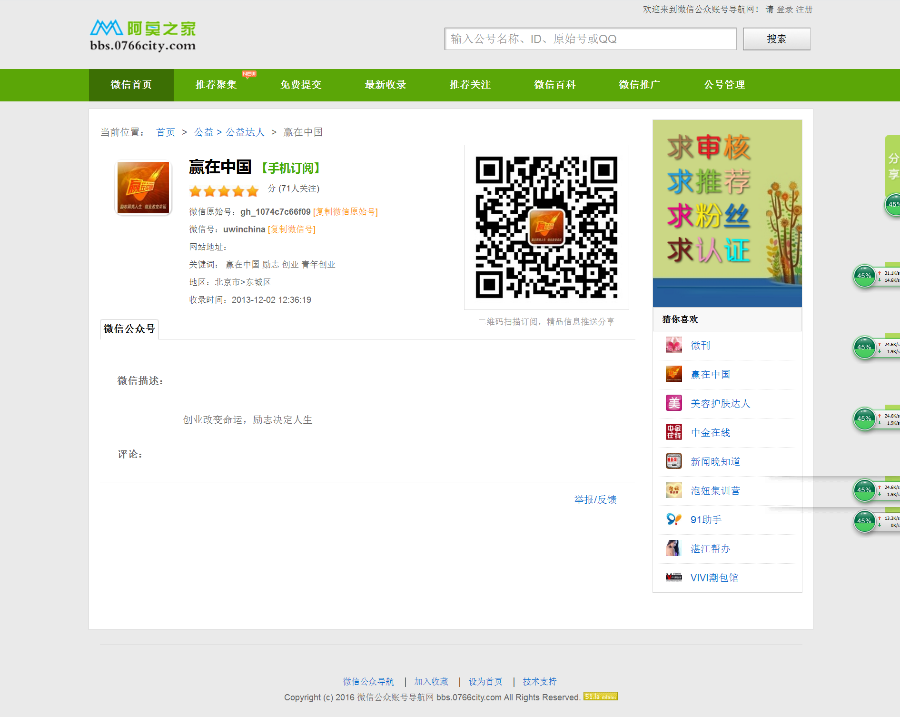The image size is (900, 717).
Task: Select the original ID gh_1074c7c66f09
Action: click(x=276, y=212)
